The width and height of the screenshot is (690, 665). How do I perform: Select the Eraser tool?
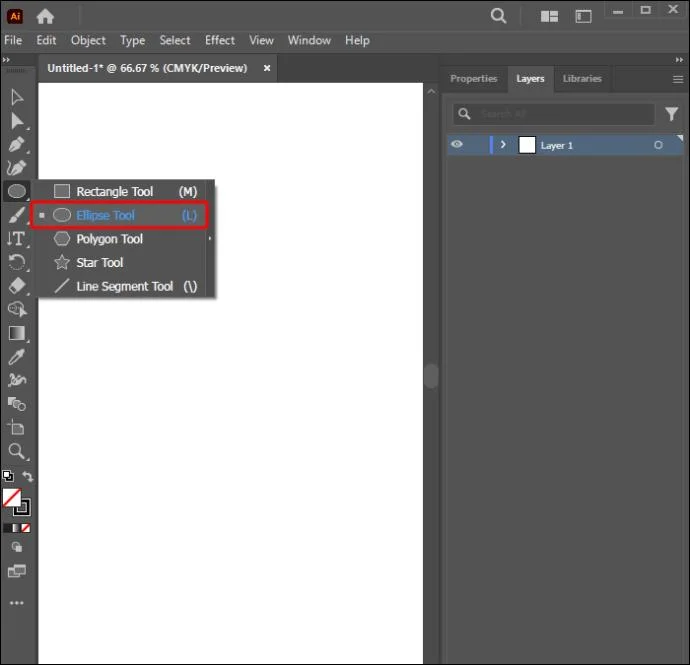[x=17, y=286]
